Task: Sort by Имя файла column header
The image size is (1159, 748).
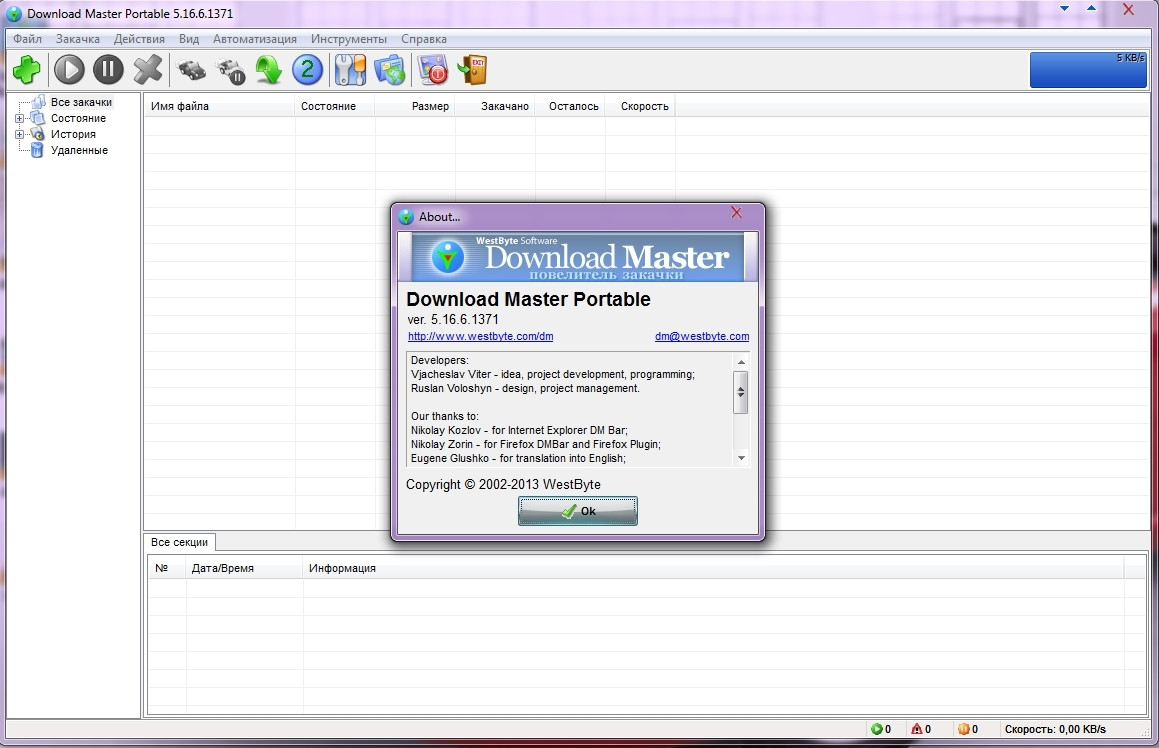Action: pyautogui.click(x=219, y=106)
